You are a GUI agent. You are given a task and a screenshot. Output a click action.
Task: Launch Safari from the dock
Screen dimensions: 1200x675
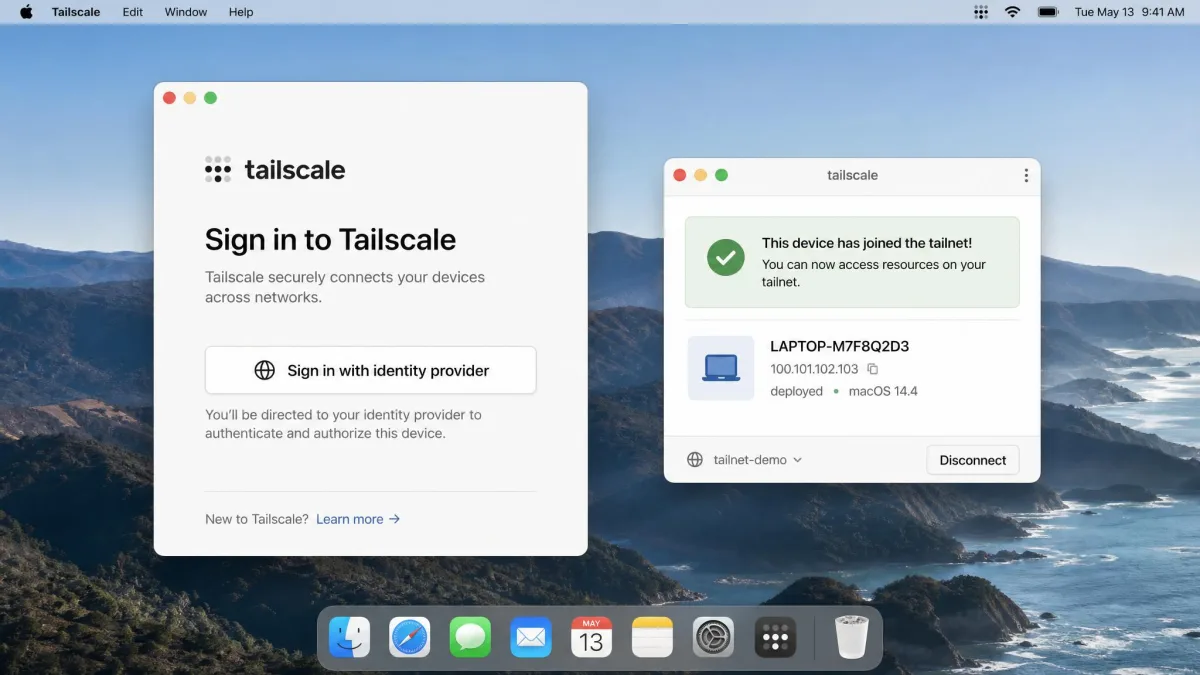[410, 637]
